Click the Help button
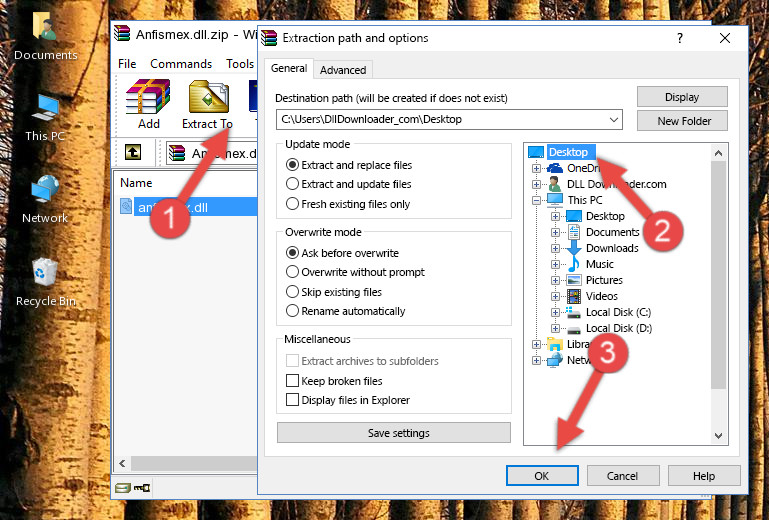This screenshot has height=520, width=769. point(704,476)
